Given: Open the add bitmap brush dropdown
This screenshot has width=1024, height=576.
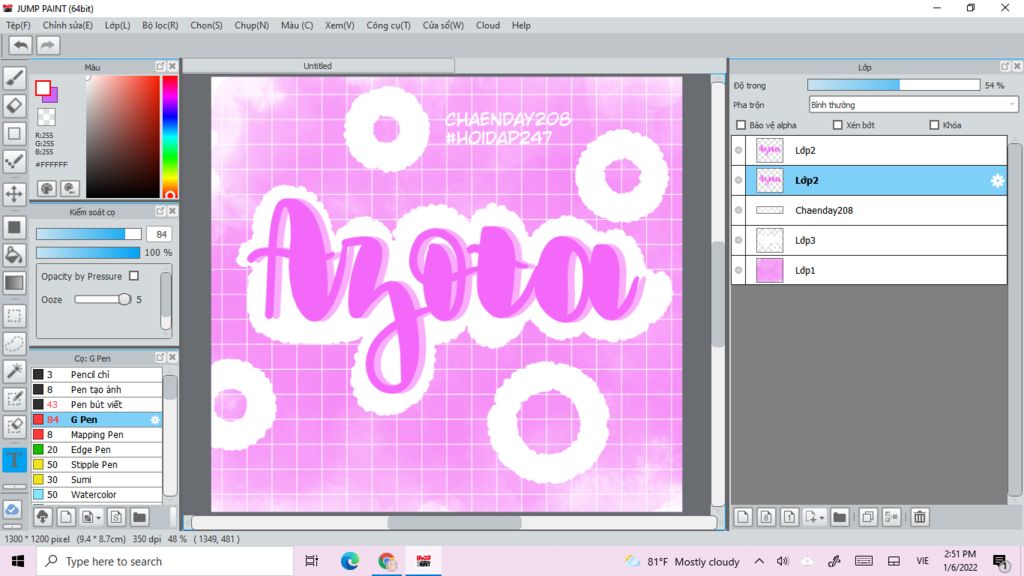Looking at the screenshot, I should [x=91, y=517].
